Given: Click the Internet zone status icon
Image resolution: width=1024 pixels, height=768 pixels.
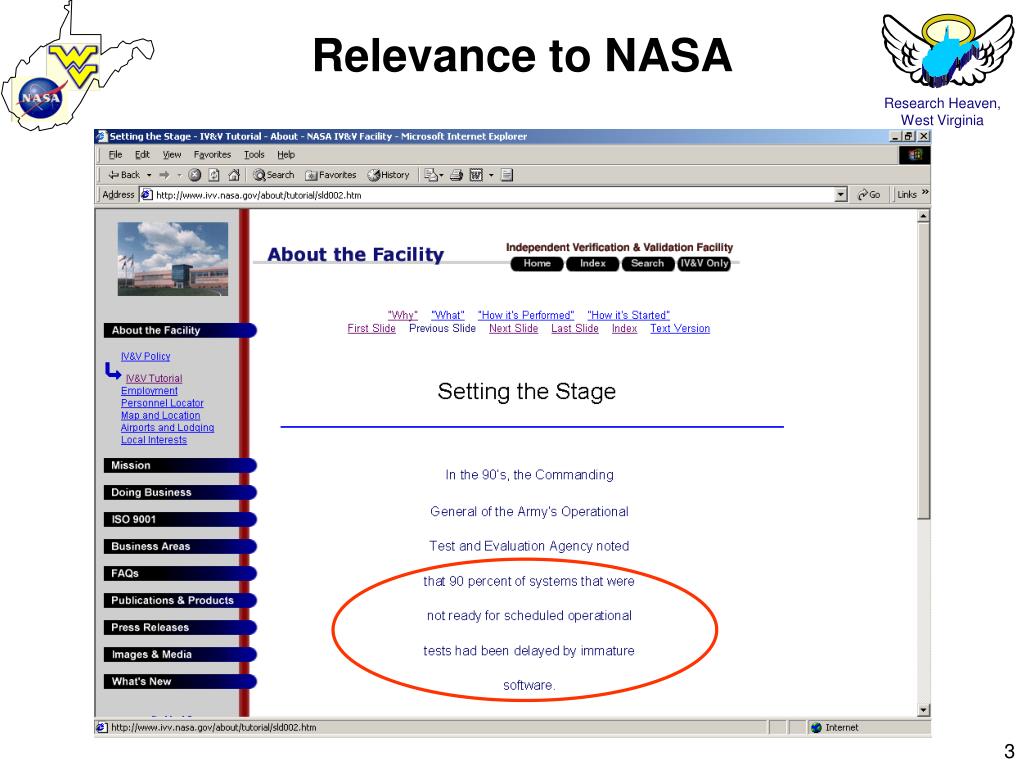Looking at the screenshot, I should pos(816,728).
